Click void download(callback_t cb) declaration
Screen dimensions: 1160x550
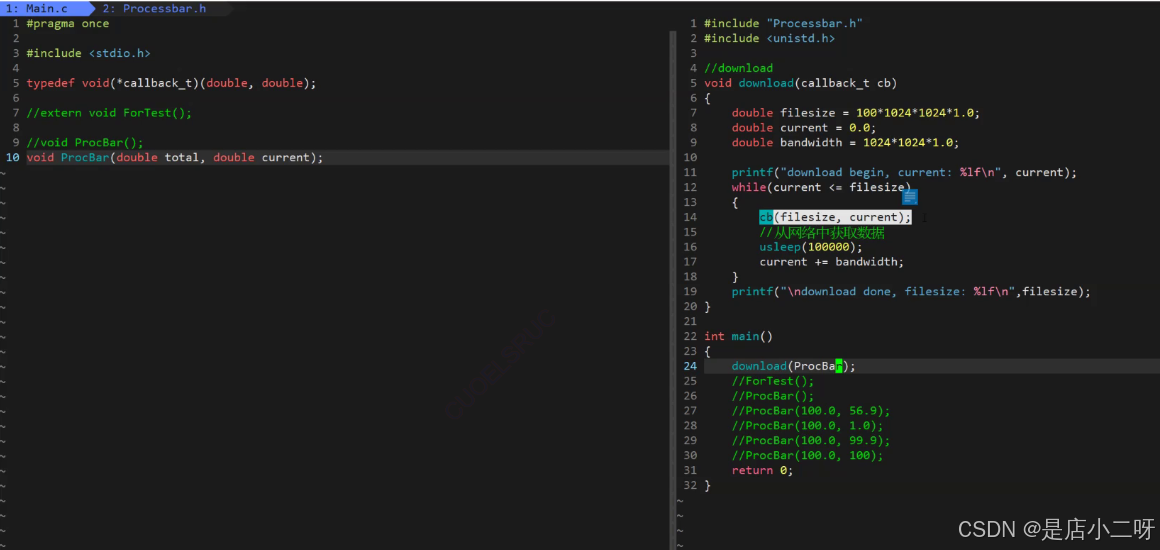coord(800,83)
